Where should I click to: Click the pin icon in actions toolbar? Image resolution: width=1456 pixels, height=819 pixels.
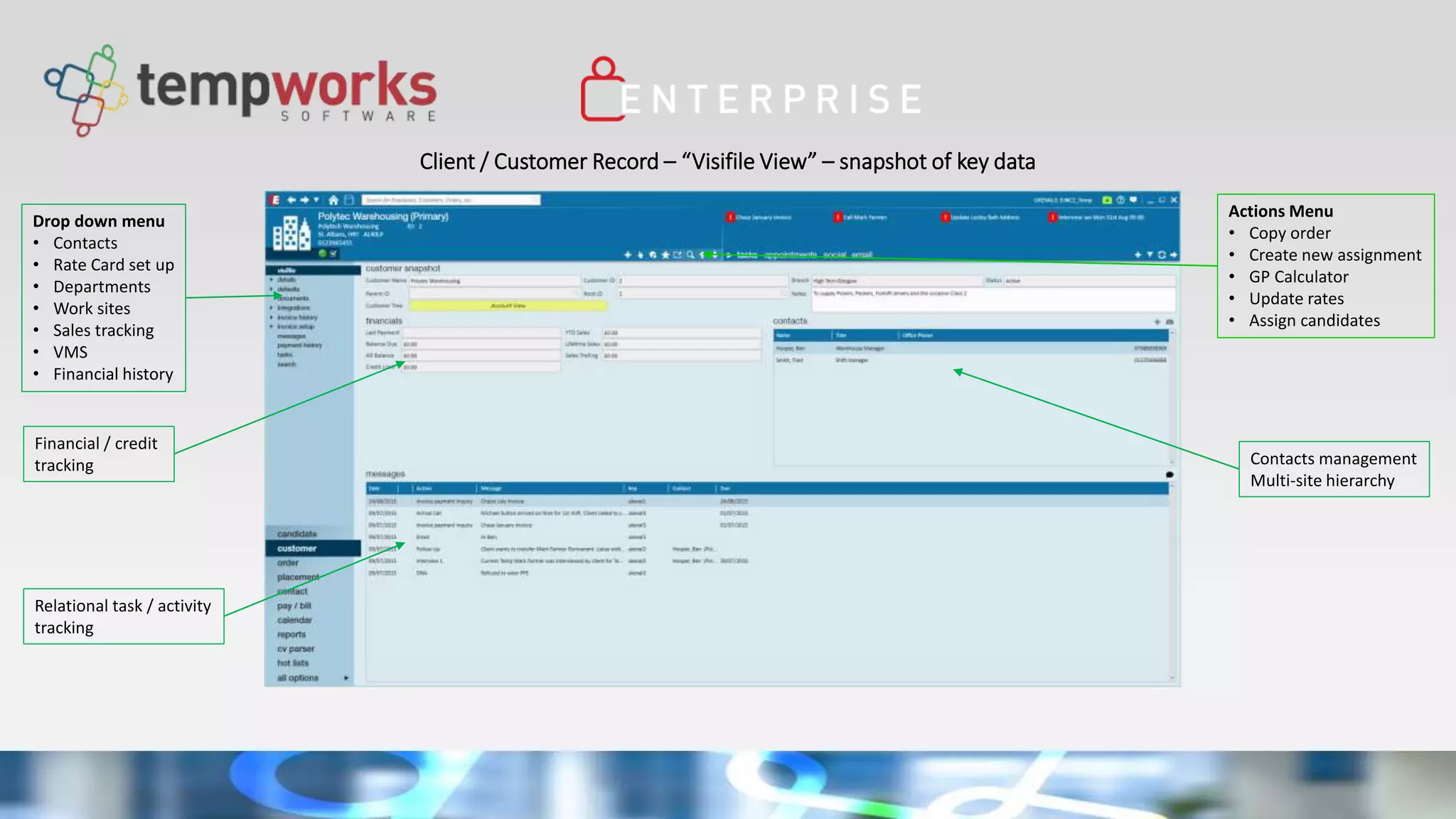coord(641,255)
